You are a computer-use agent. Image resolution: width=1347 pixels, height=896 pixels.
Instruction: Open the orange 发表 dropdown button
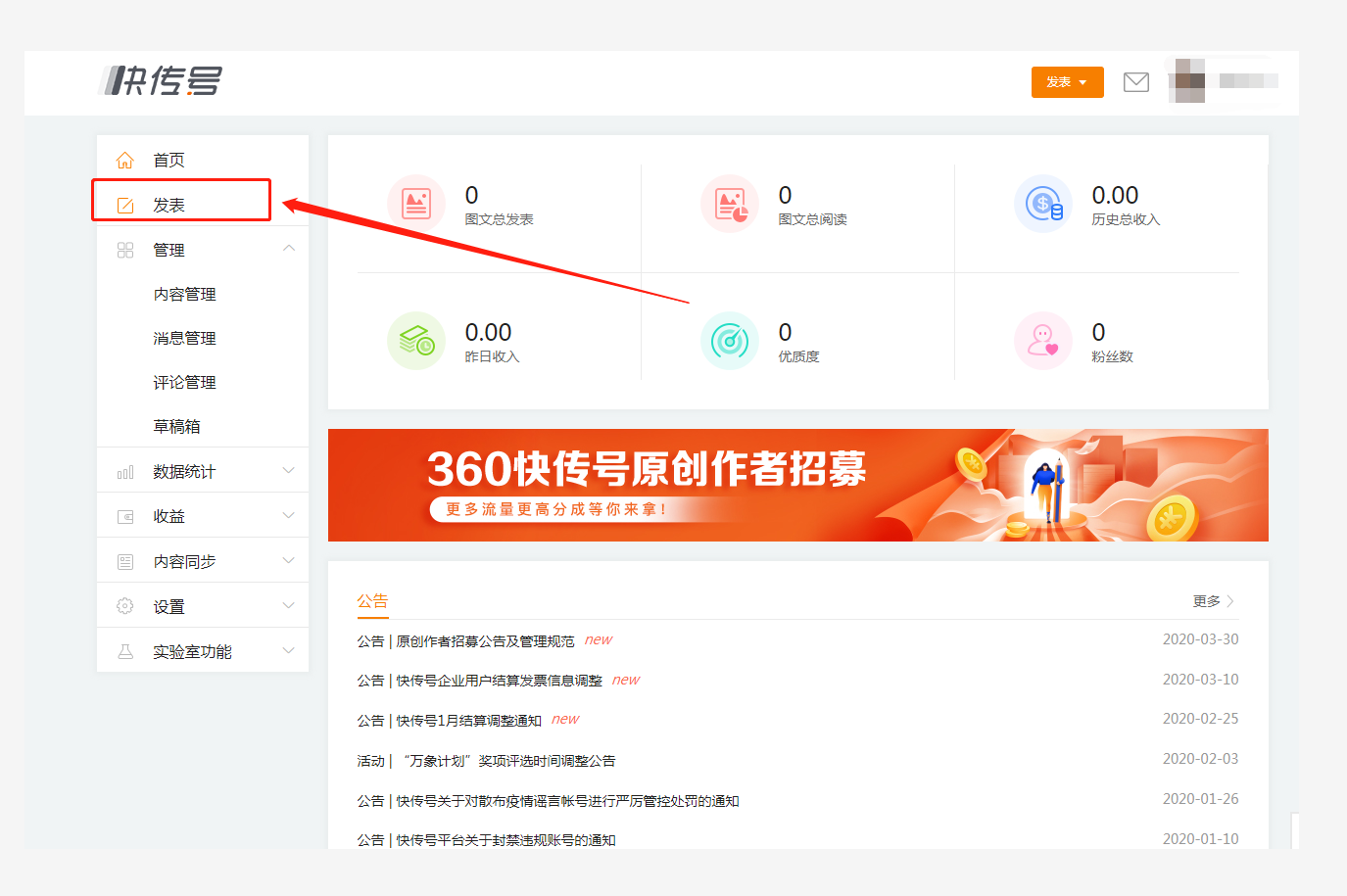pyautogui.click(x=1067, y=82)
